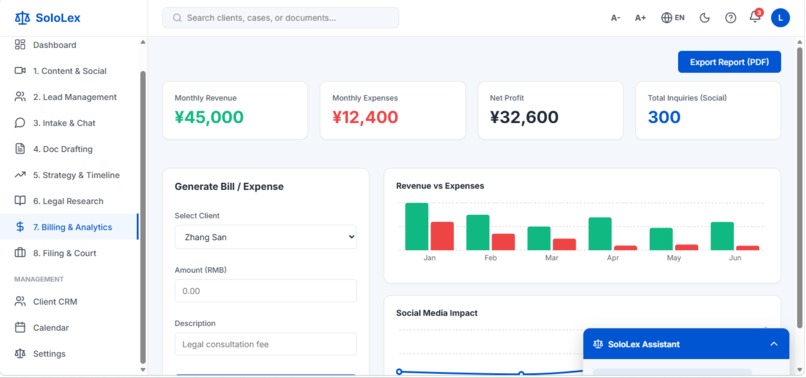The image size is (806, 378).
Task: Click the green April revenue bar
Action: tap(600, 233)
